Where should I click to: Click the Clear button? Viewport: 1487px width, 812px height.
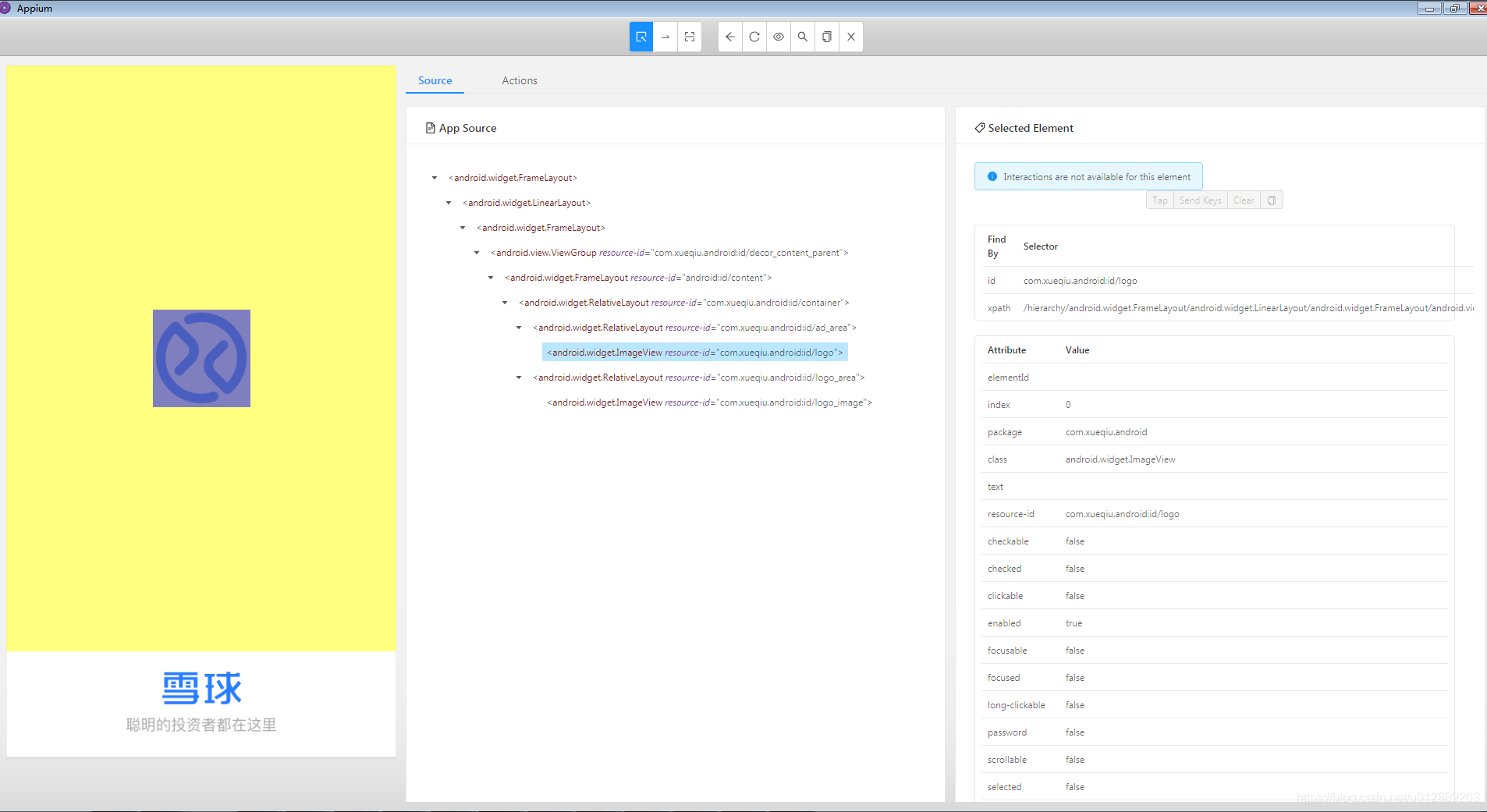[x=1244, y=200]
